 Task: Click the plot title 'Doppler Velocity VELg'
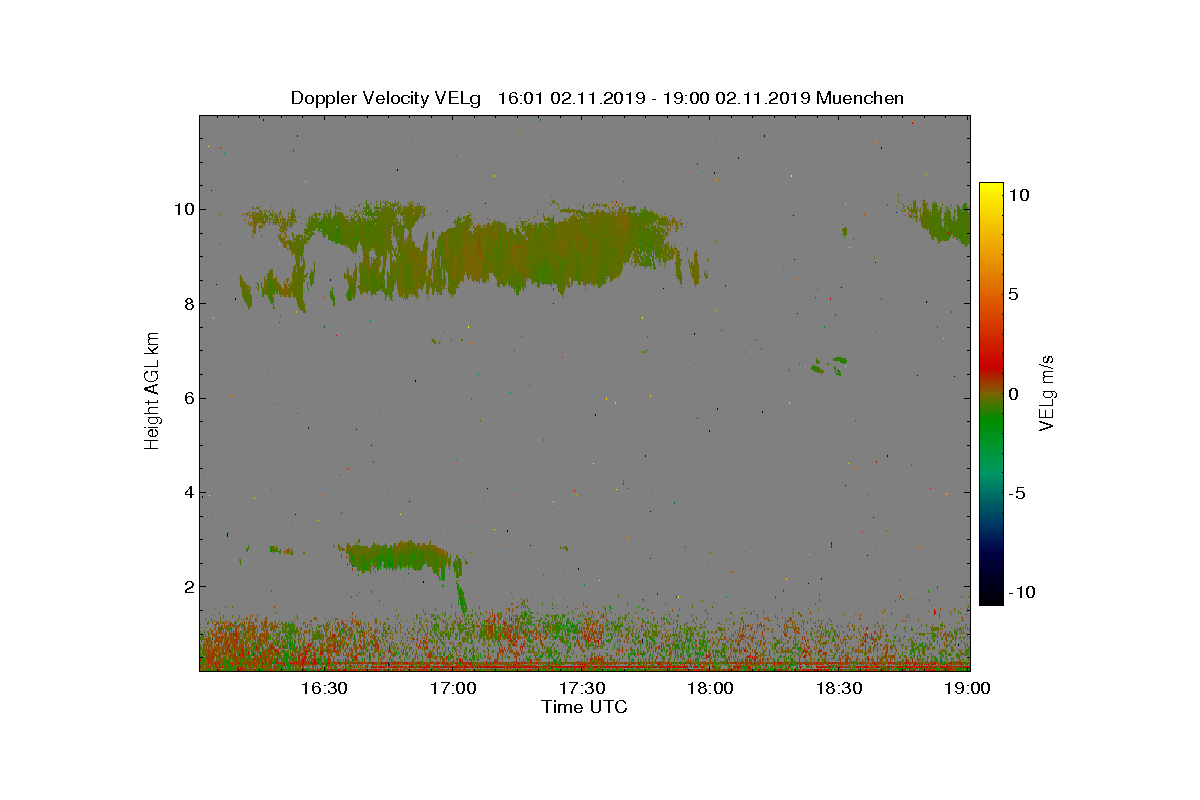coord(386,98)
